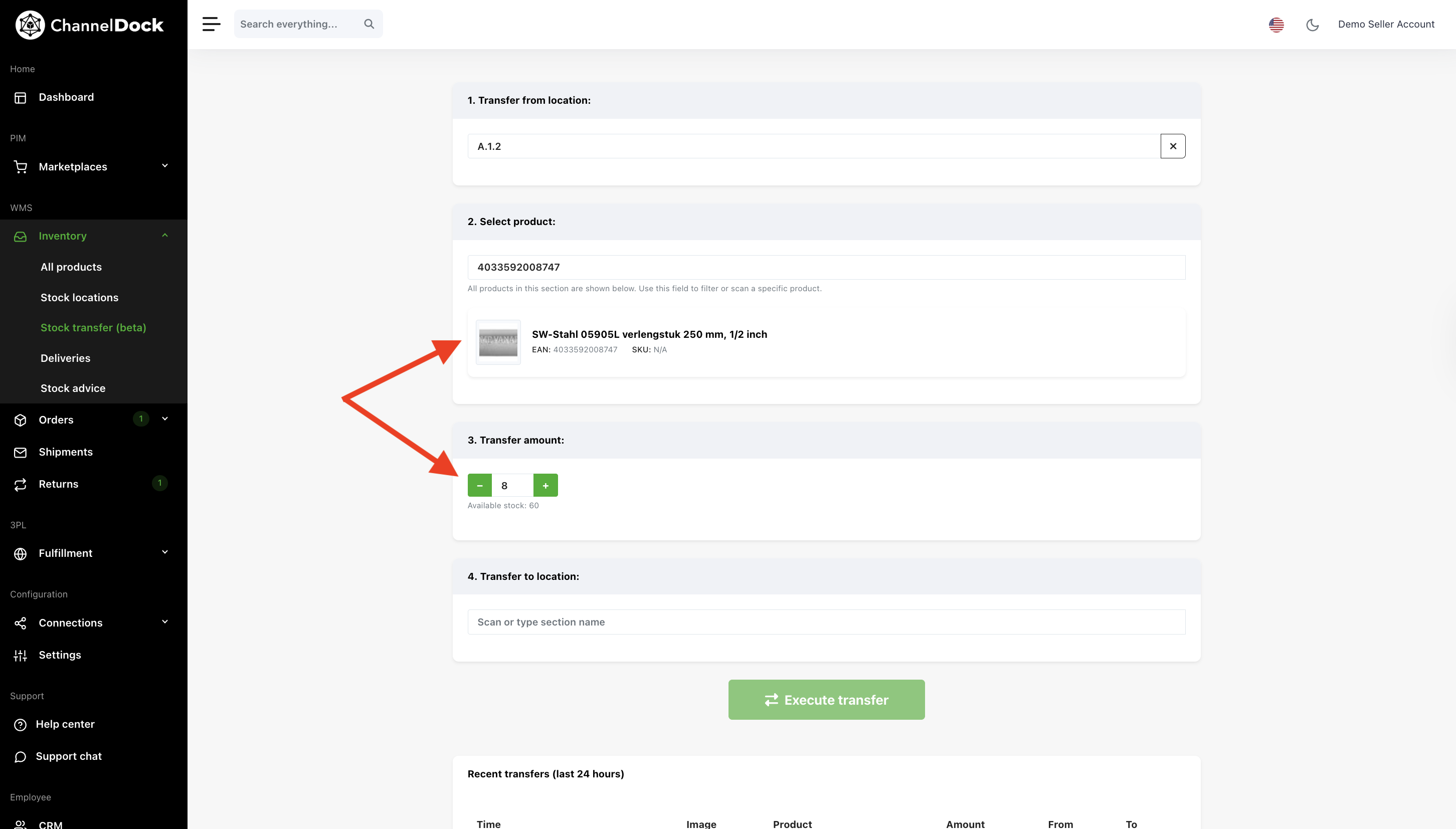Expand the Marketplaces menu chevron
1456x829 pixels.
pos(165,166)
